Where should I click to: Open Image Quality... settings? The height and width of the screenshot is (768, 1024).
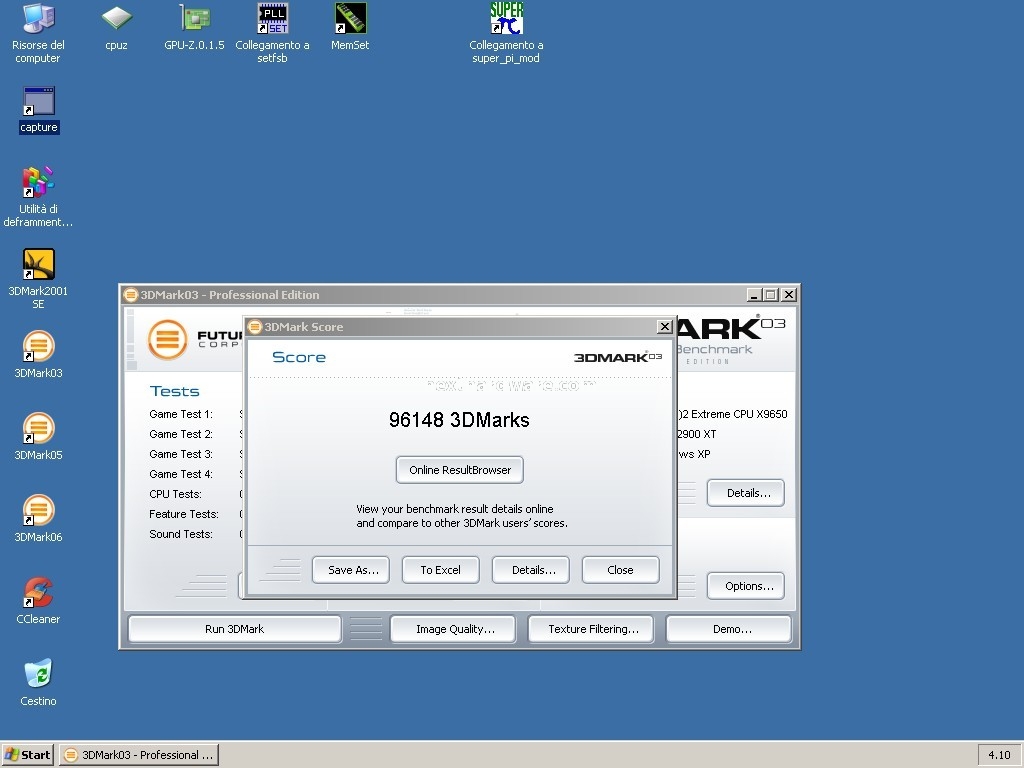453,630
